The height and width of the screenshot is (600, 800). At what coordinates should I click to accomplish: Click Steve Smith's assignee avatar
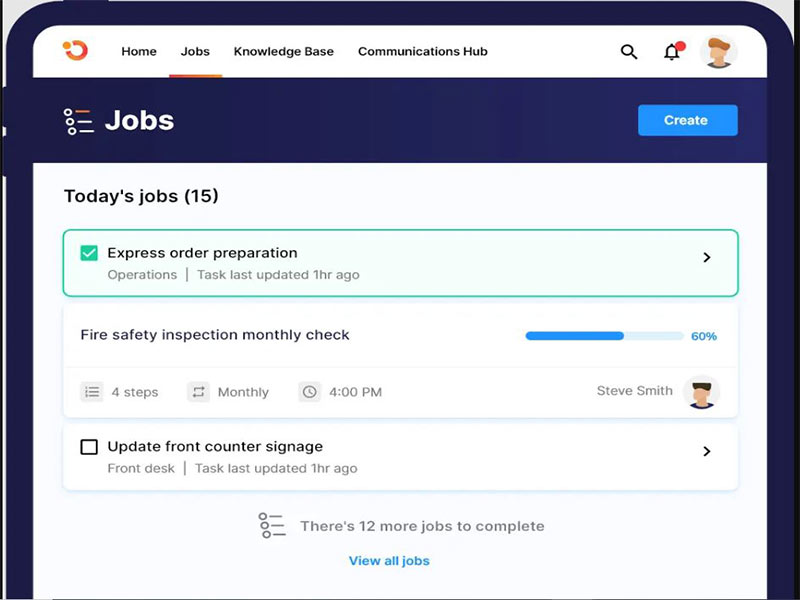701,392
